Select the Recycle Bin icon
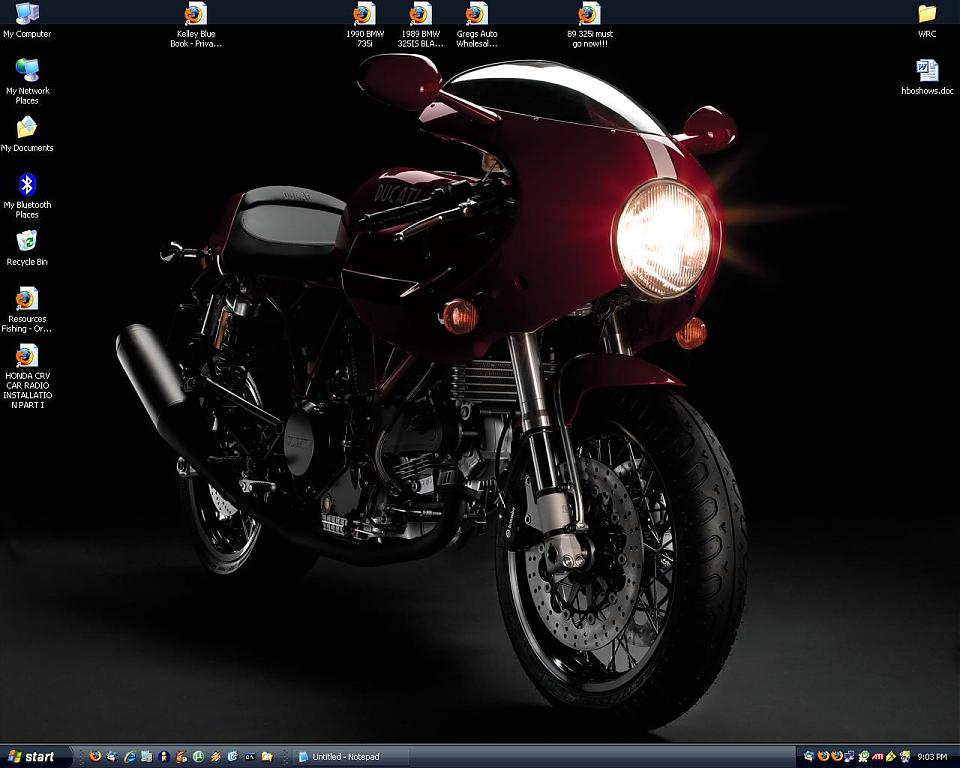 (27, 242)
